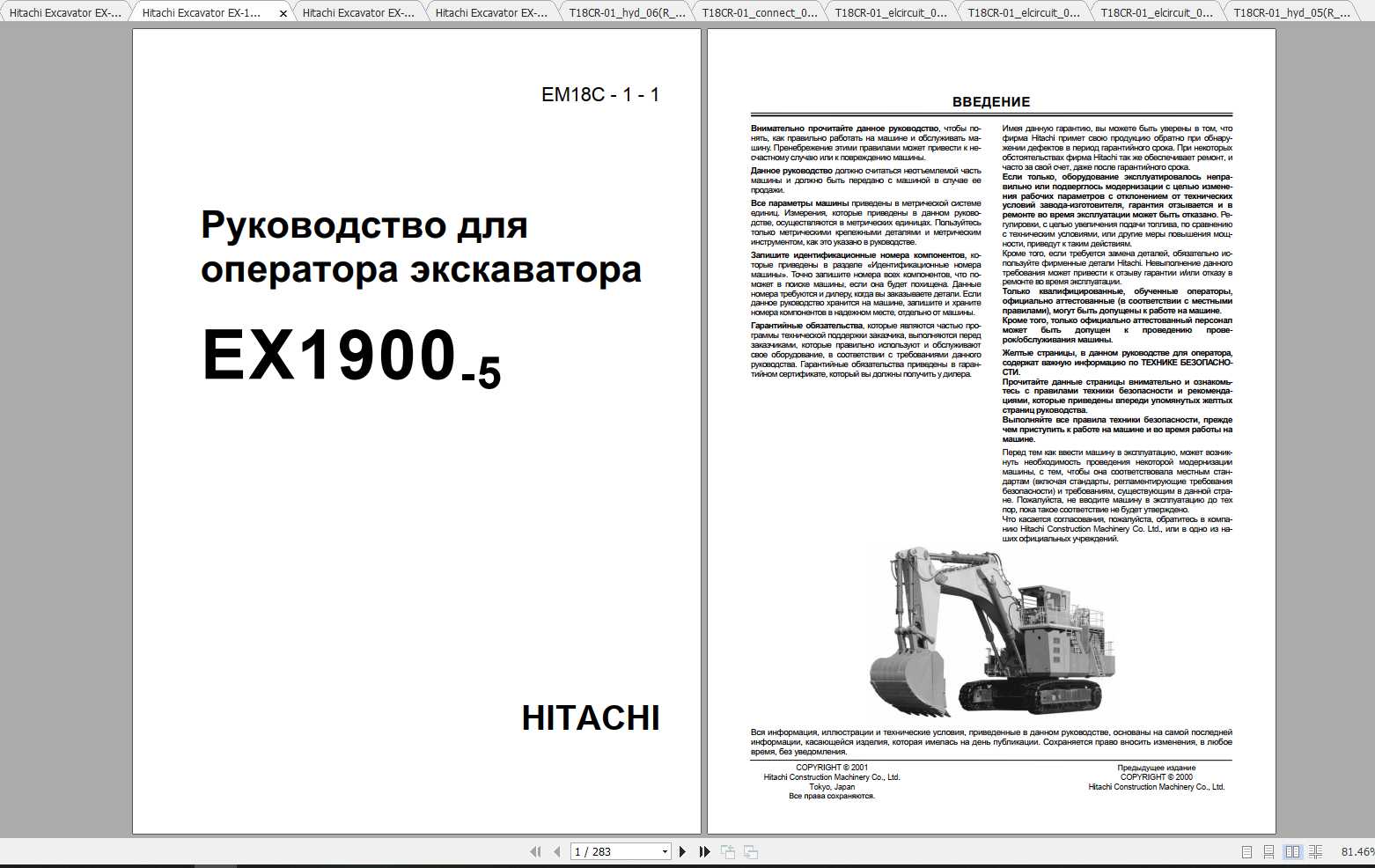The image size is (1375, 868).
Task: Select the rotate-style icon beside the page navigation
Action: pyautogui.click(x=727, y=851)
